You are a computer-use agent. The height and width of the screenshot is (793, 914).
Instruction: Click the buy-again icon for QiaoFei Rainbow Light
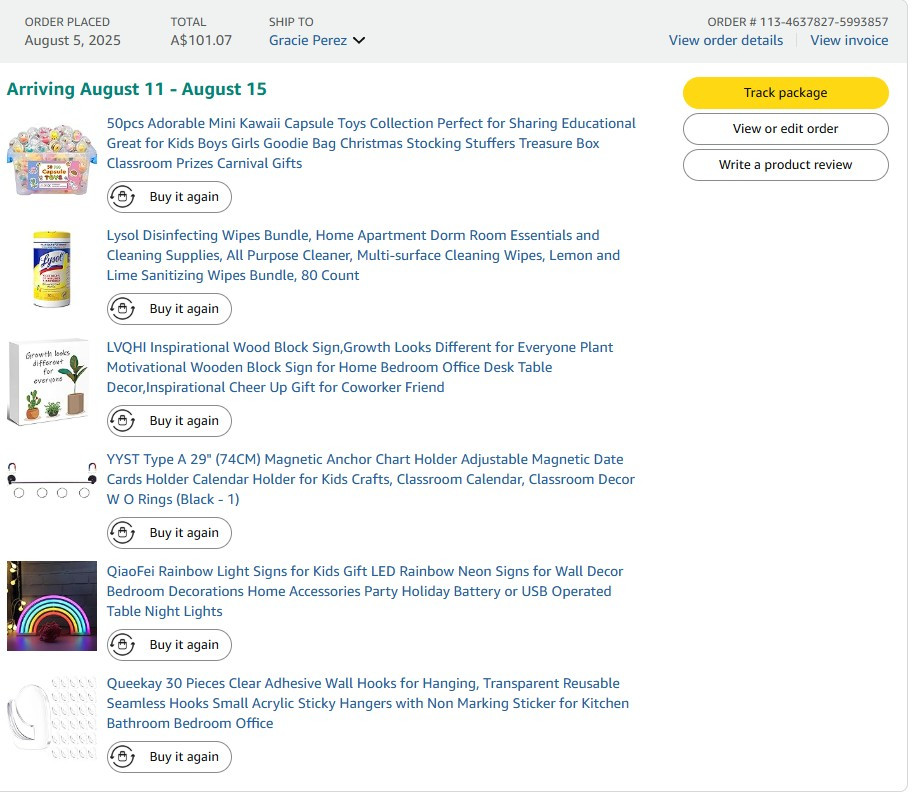[122, 645]
